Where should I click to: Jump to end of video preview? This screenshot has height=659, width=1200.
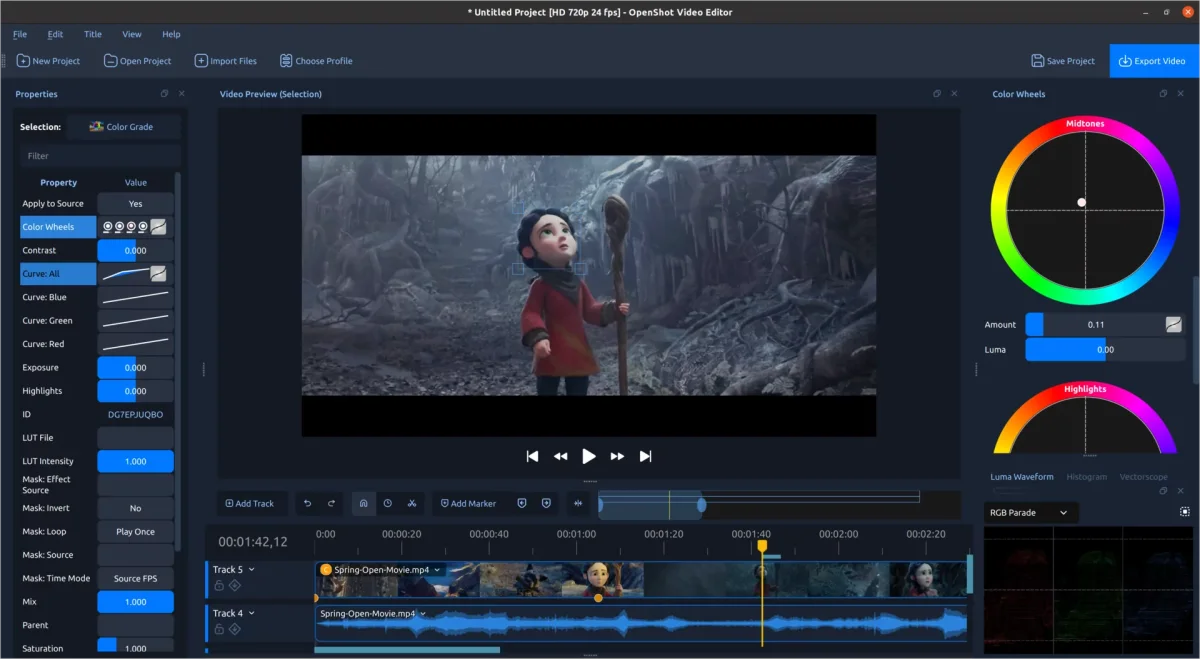pyautogui.click(x=645, y=456)
